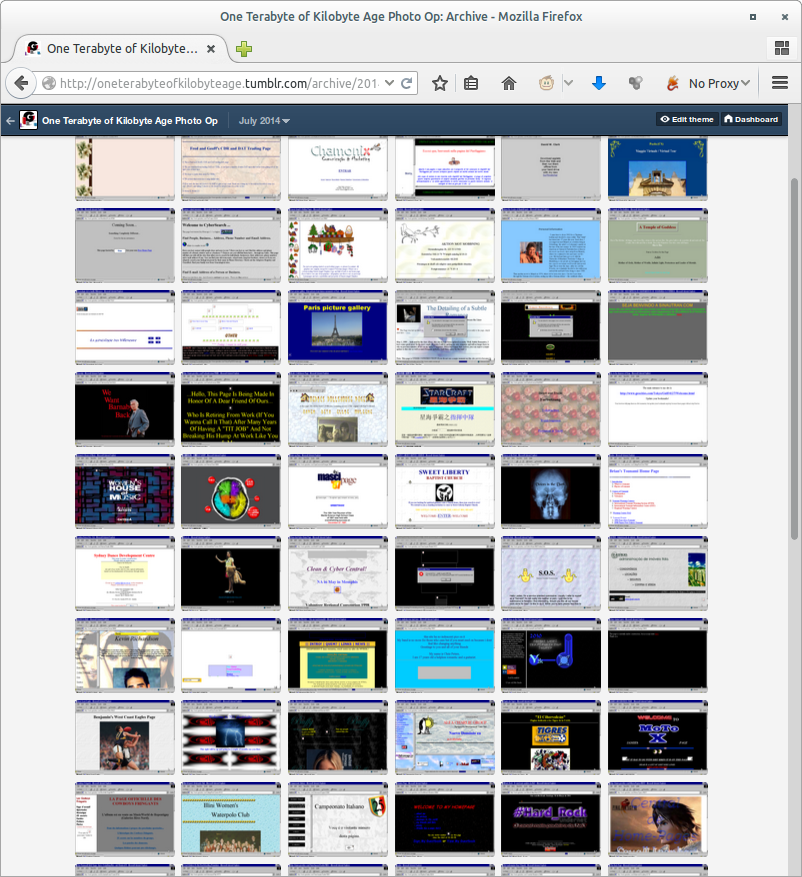Open the No Proxy dropdown
The height and width of the screenshot is (877, 802).
tap(713, 83)
